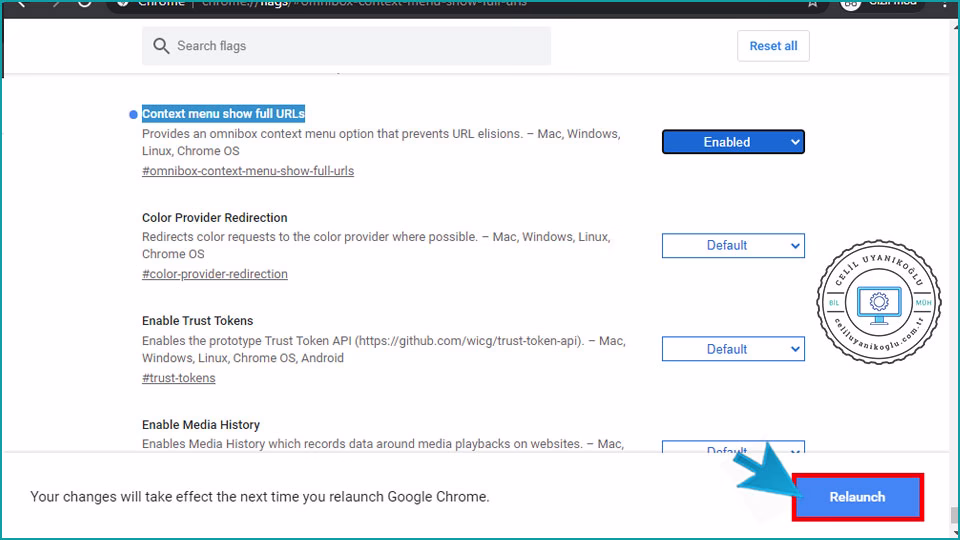Select the 'Enable Media History' heading
Image resolution: width=960 pixels, height=540 pixels.
[x=201, y=424]
